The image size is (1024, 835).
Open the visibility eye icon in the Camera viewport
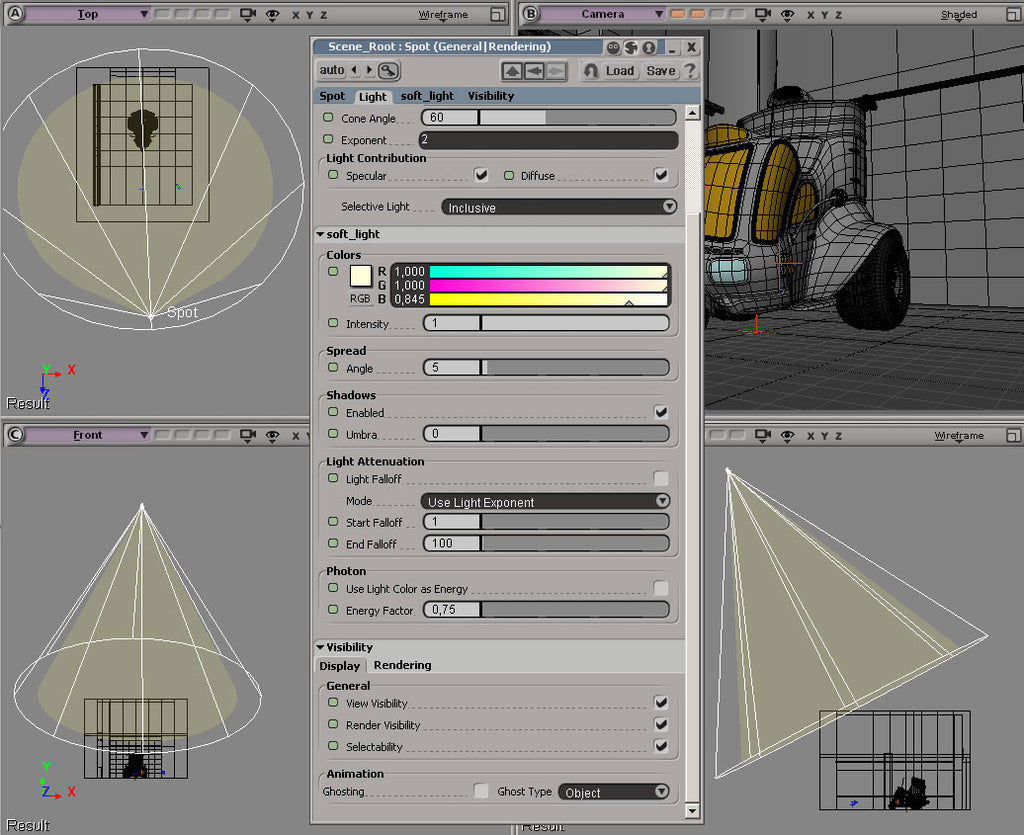point(786,14)
